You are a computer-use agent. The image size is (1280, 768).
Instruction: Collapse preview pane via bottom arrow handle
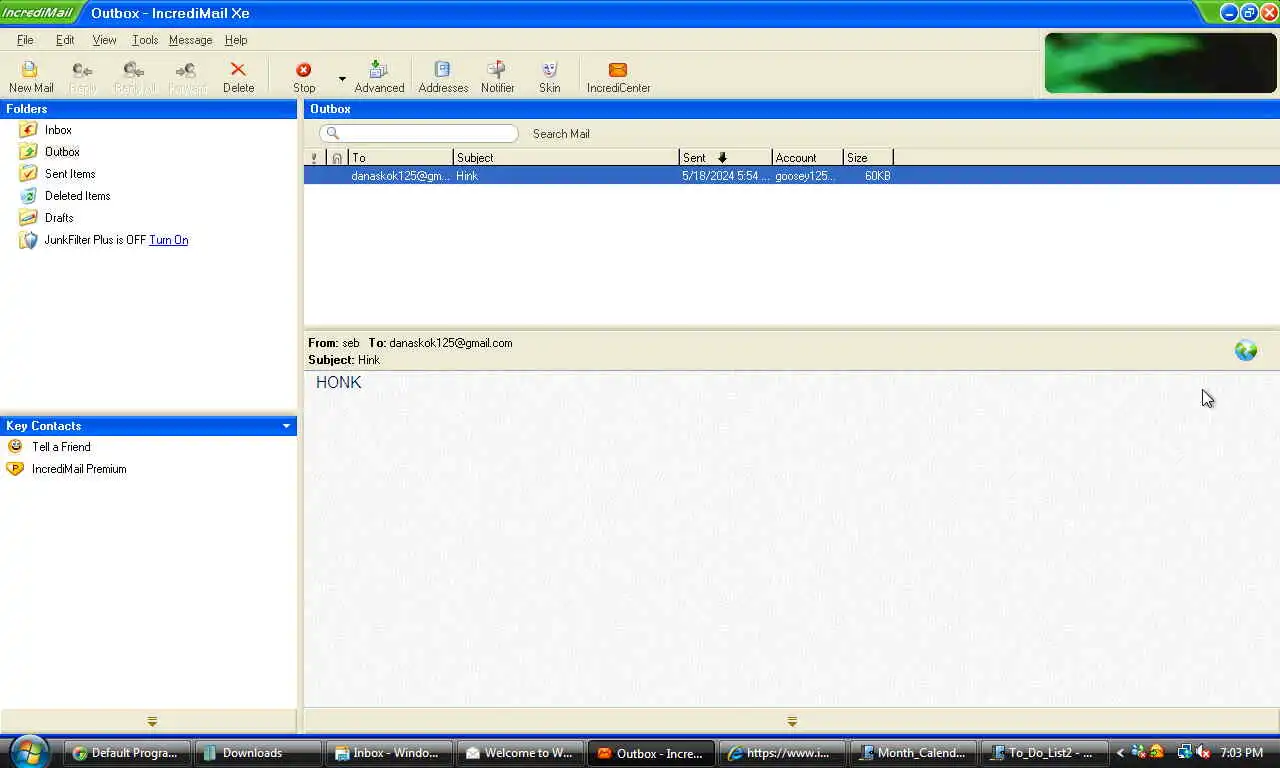(792, 721)
